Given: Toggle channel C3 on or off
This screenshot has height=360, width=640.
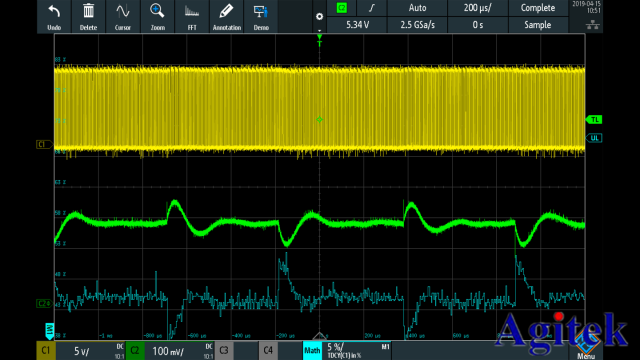Looking at the screenshot, I should [224, 351].
